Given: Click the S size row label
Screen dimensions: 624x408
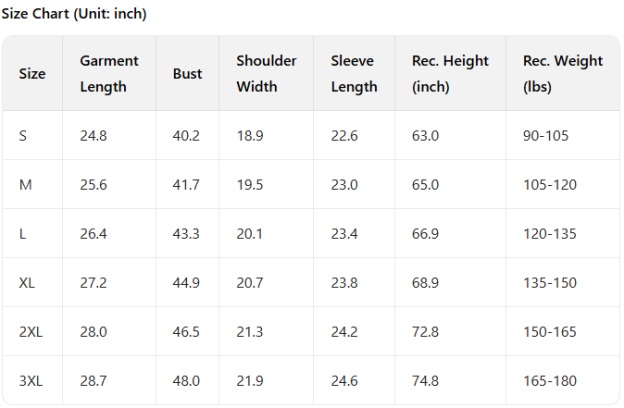Looking at the screenshot, I should tap(23, 136).
